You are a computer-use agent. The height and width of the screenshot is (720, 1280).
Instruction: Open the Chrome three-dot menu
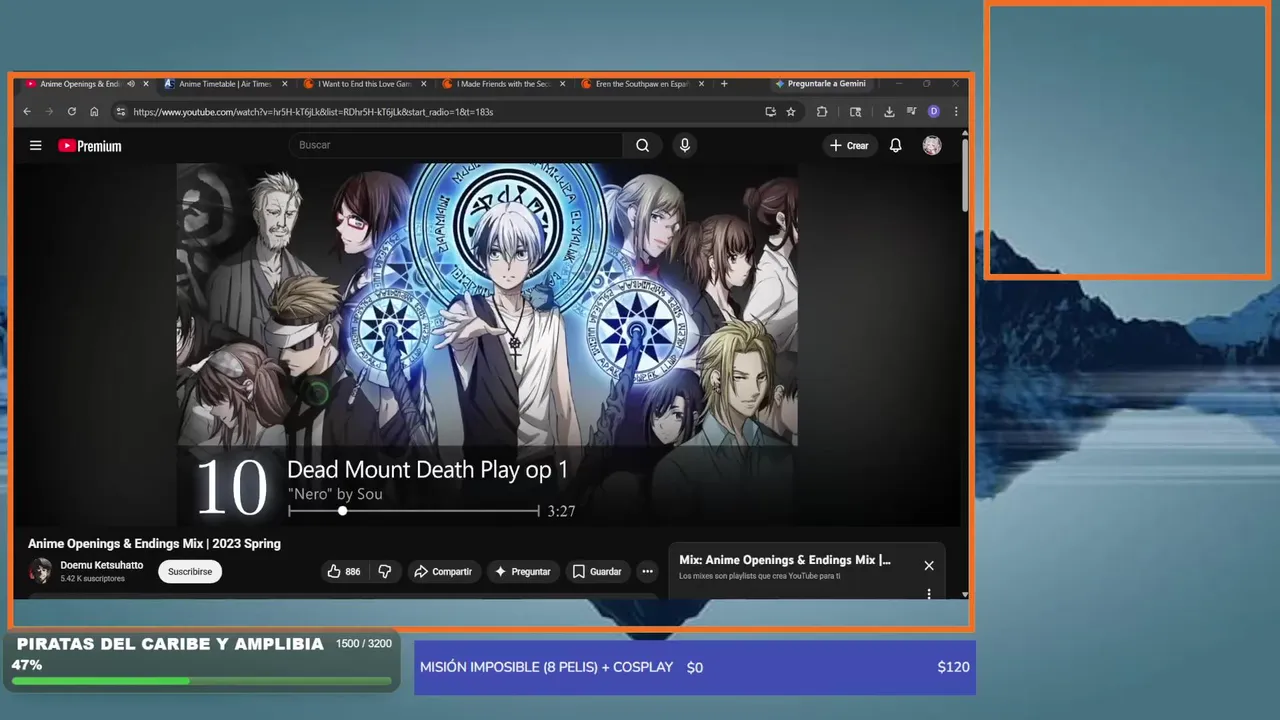tap(956, 112)
